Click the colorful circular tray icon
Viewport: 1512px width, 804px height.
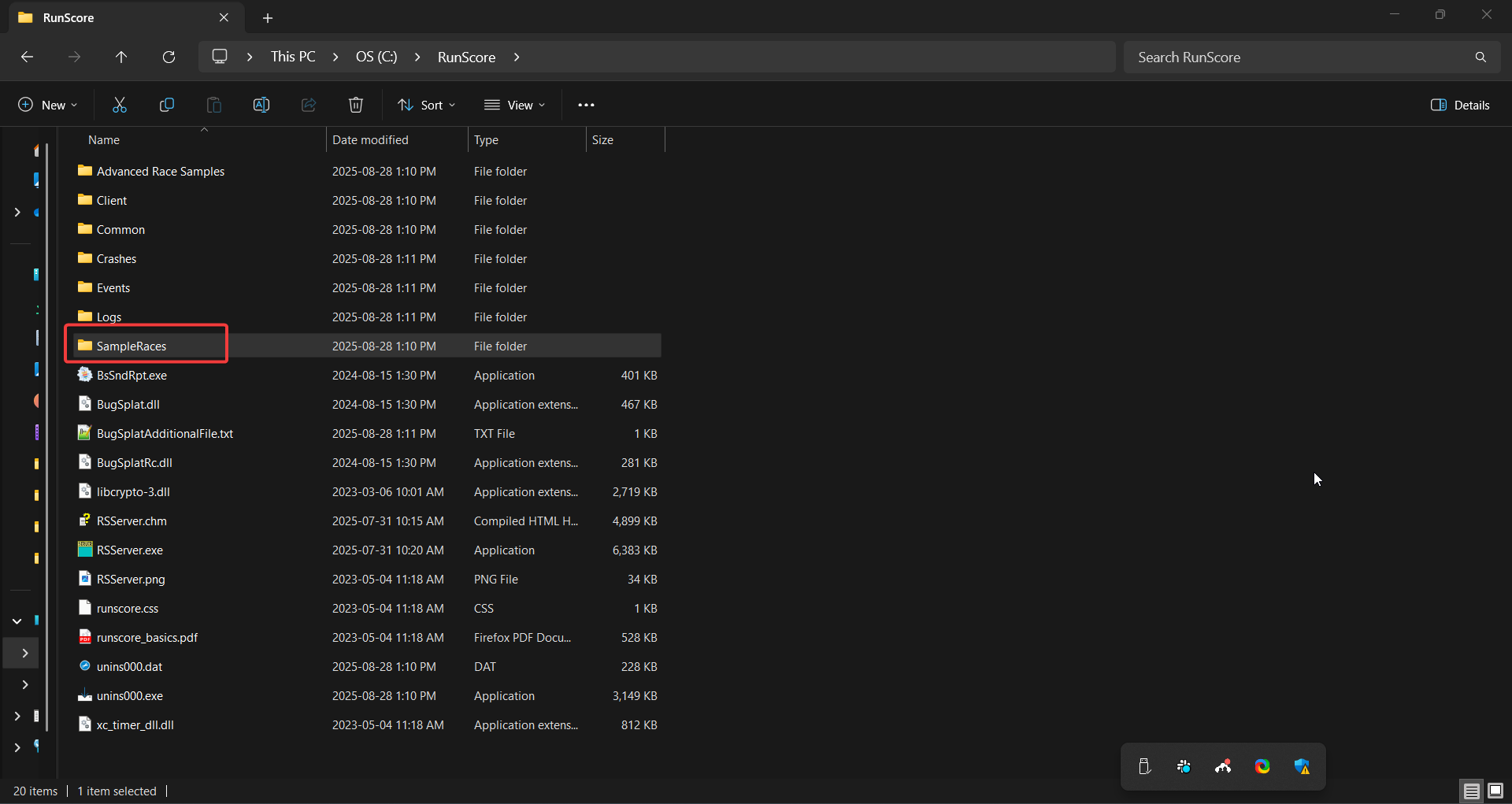[1262, 766]
